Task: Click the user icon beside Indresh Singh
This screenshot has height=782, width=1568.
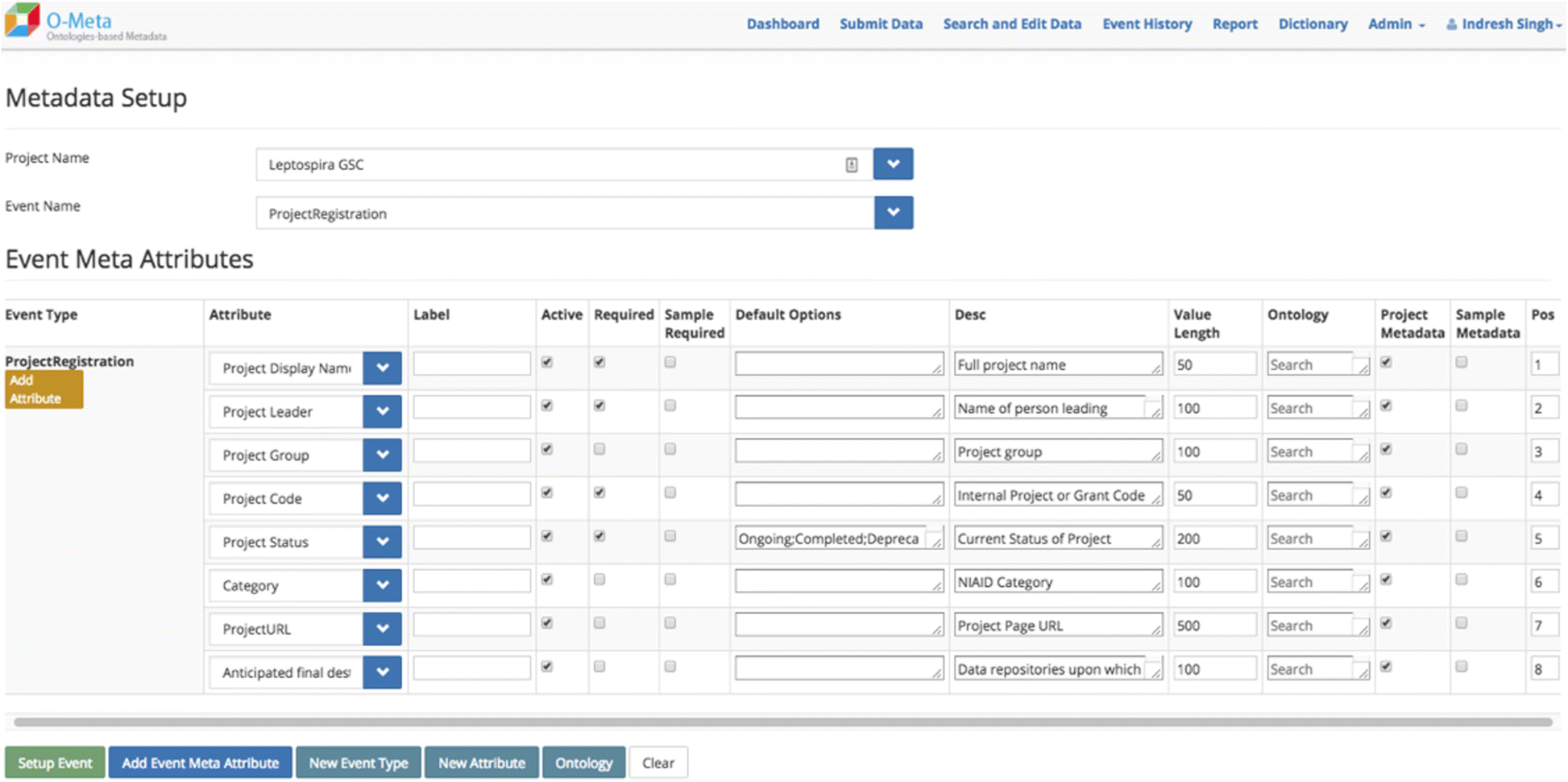Action: [x=1451, y=24]
